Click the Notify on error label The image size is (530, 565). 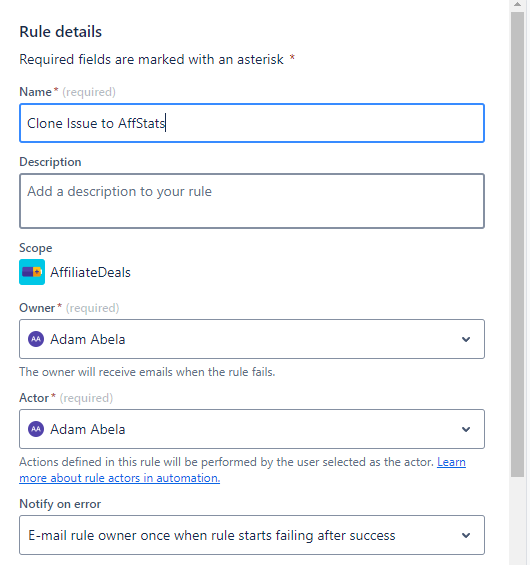tap(60, 504)
